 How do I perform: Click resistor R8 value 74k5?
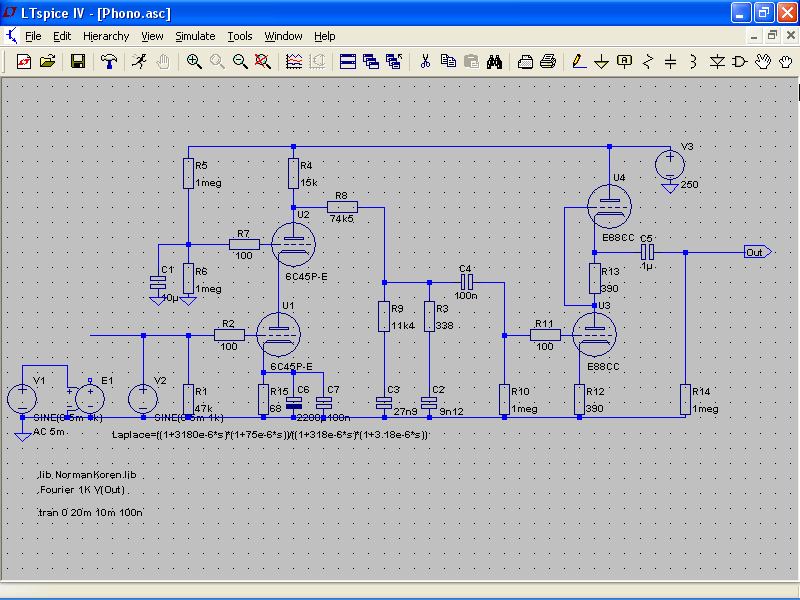(341, 218)
